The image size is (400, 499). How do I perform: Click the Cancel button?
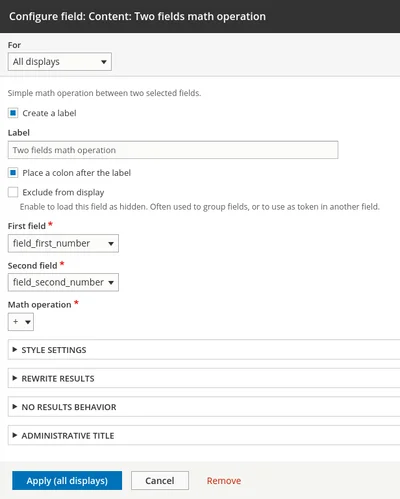click(x=160, y=481)
